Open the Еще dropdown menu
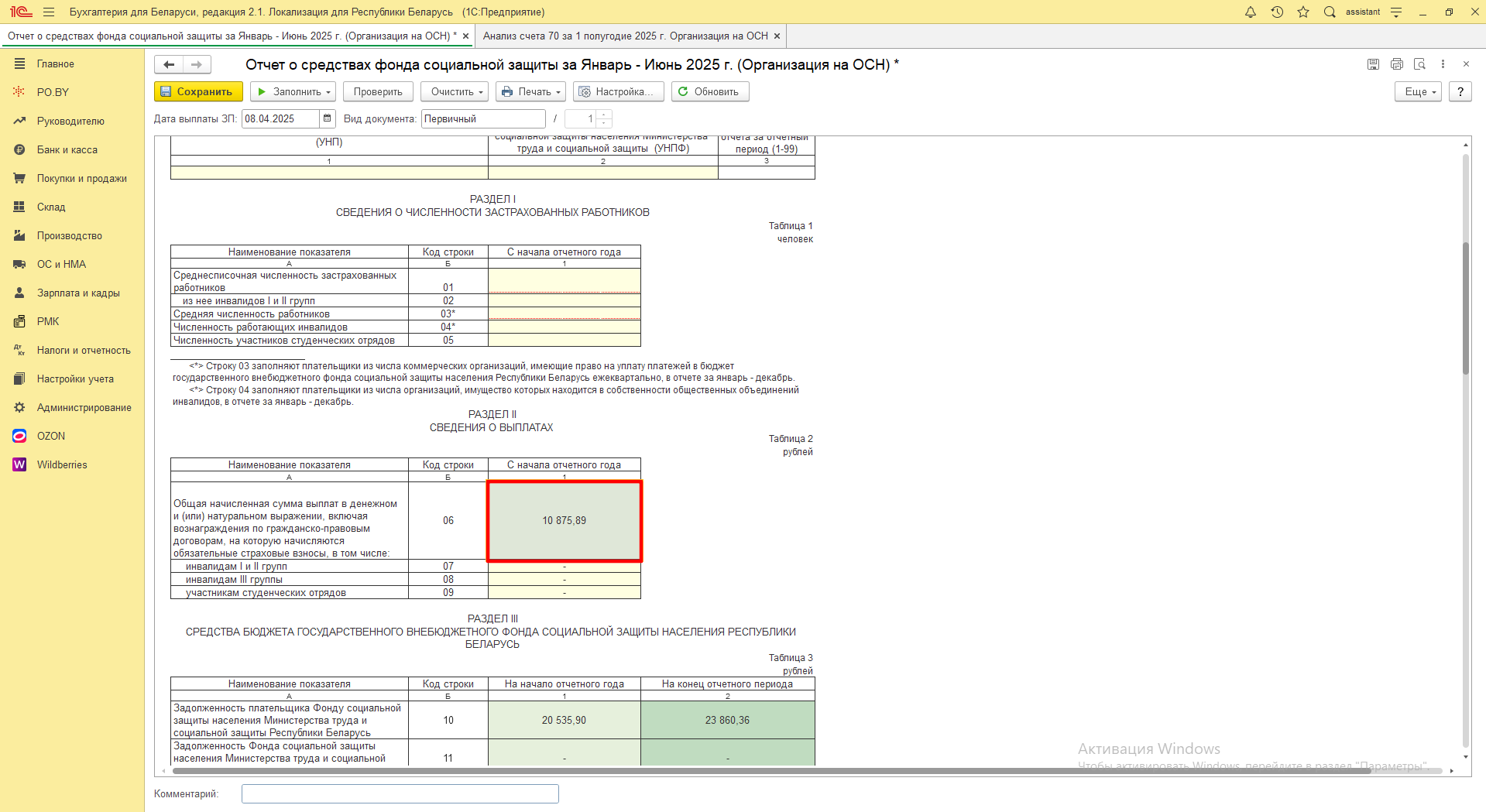Image resolution: width=1486 pixels, height=812 pixels. point(1418,91)
